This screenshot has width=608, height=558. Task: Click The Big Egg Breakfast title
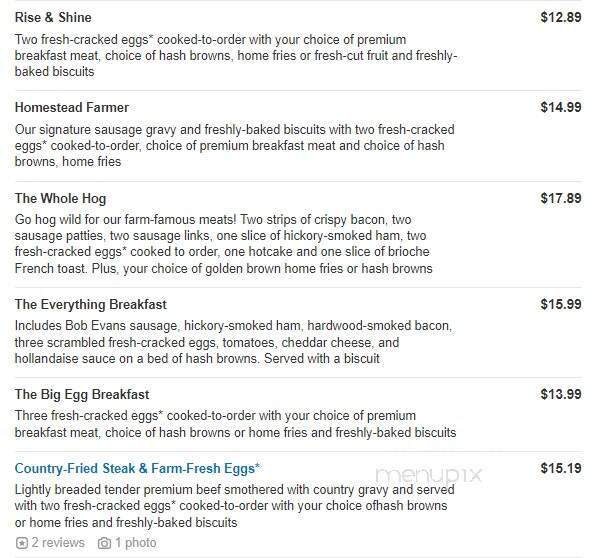(x=82, y=394)
